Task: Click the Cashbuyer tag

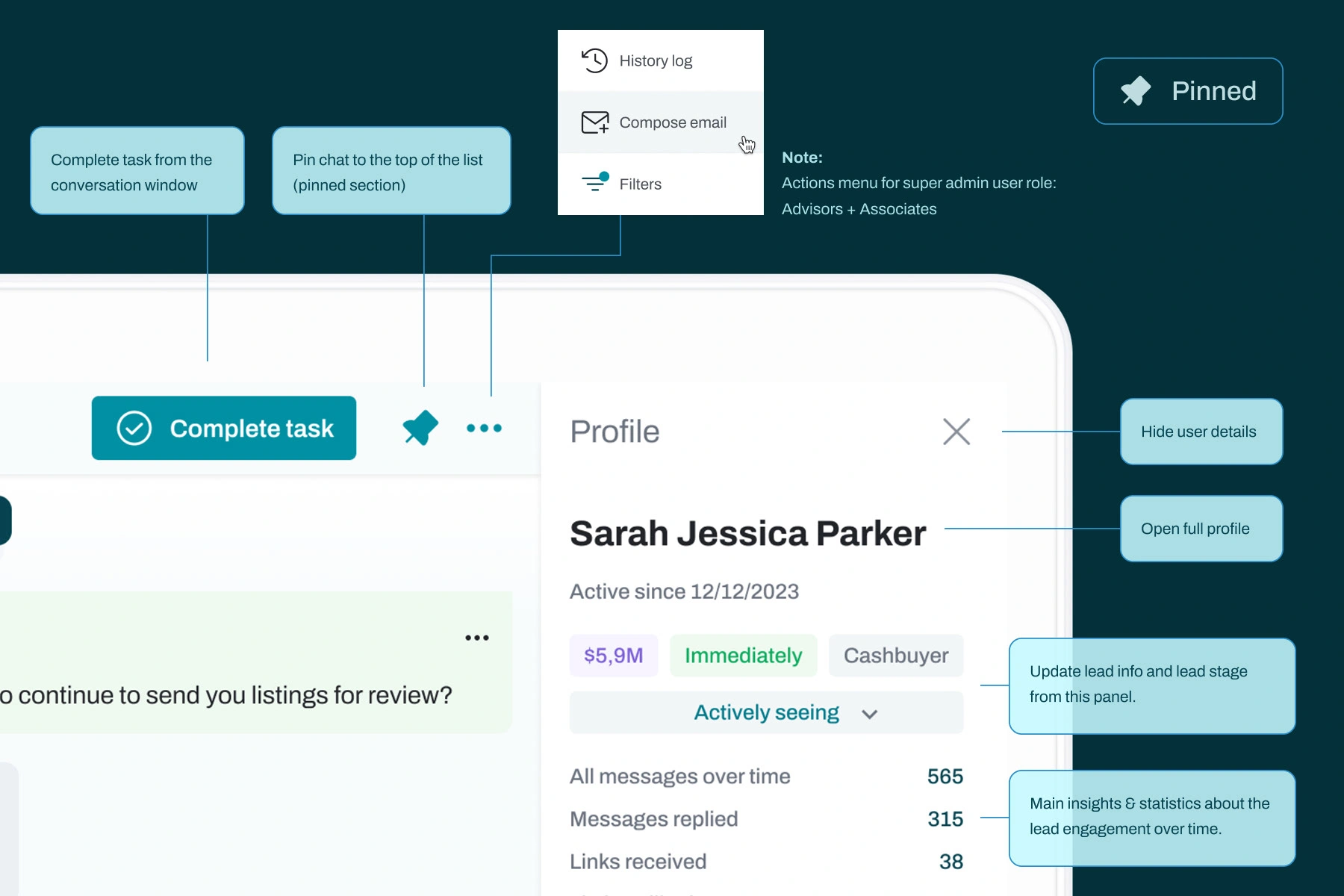Action: coord(896,656)
